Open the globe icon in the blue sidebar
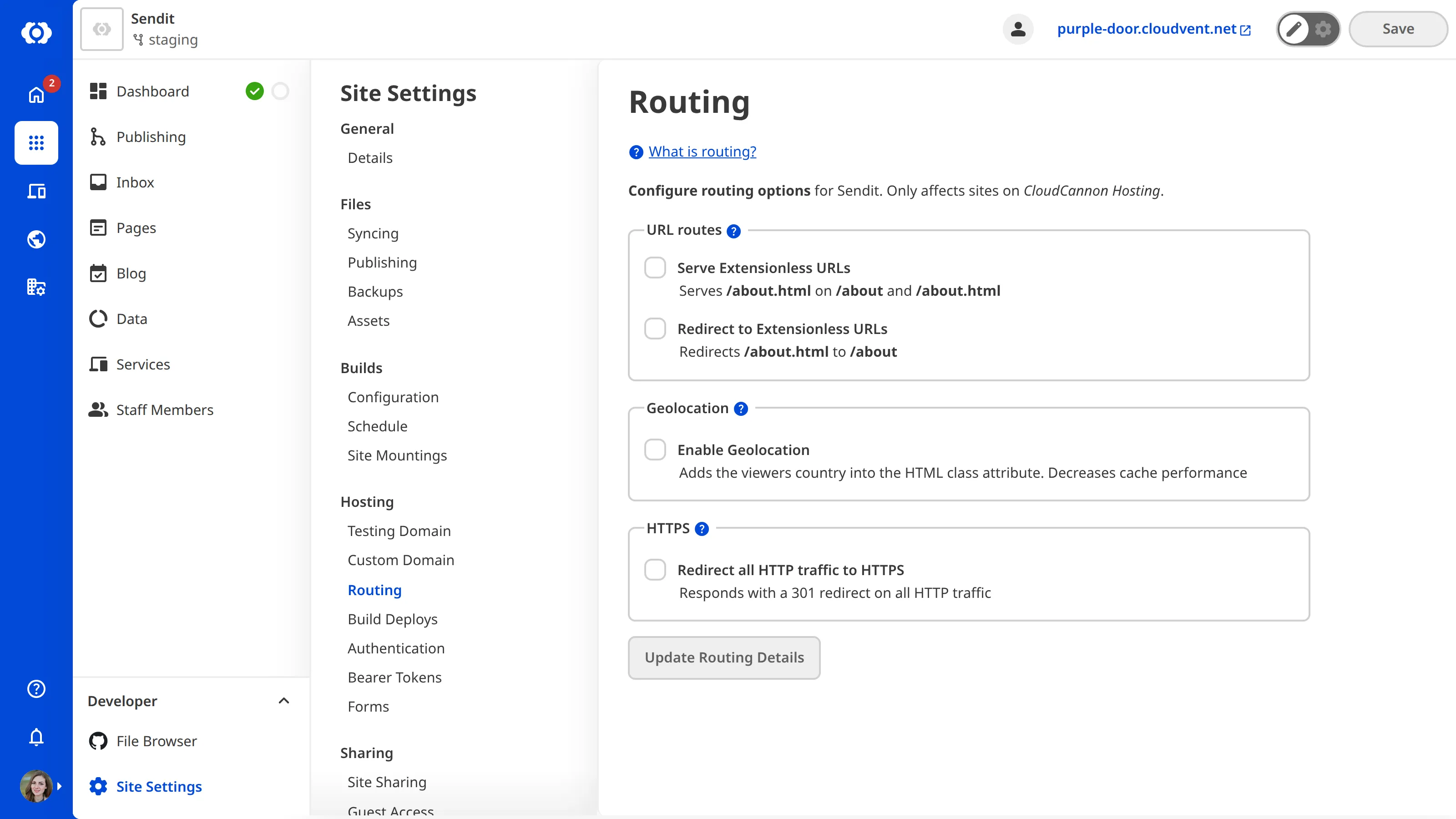The image size is (1456, 819). tap(36, 239)
